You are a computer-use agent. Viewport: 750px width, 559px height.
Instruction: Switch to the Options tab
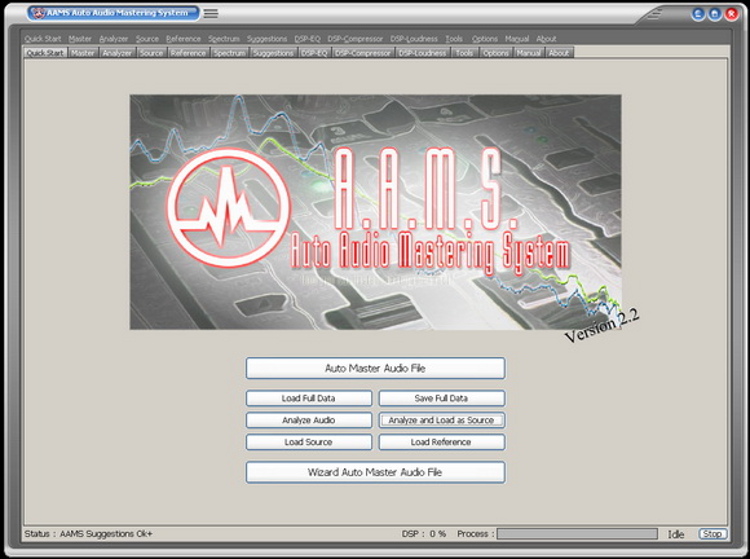[496, 53]
